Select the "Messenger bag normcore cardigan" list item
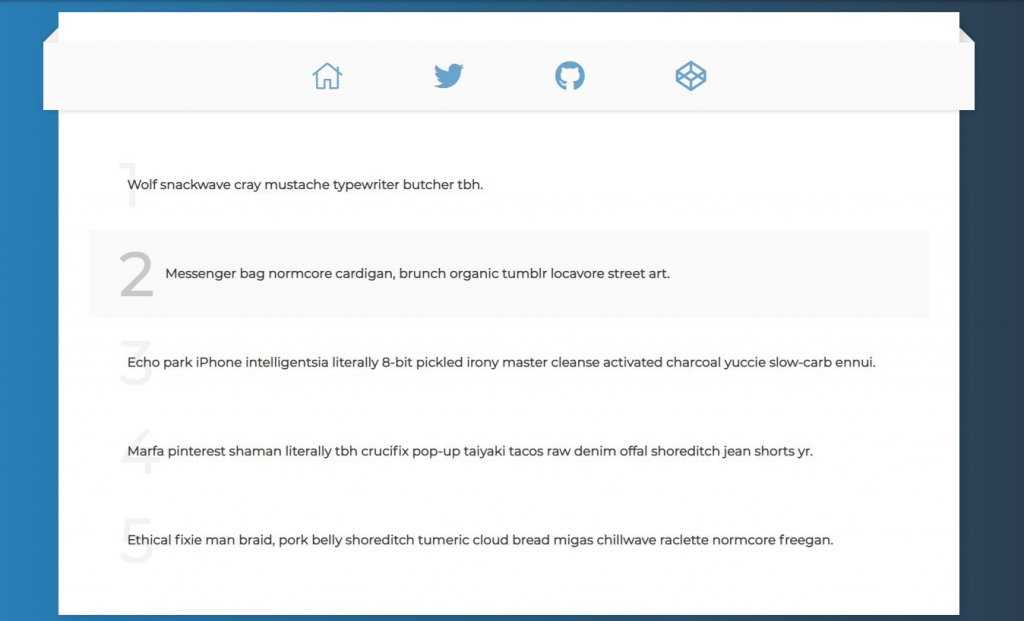Image resolution: width=1024 pixels, height=621 pixels. point(417,274)
